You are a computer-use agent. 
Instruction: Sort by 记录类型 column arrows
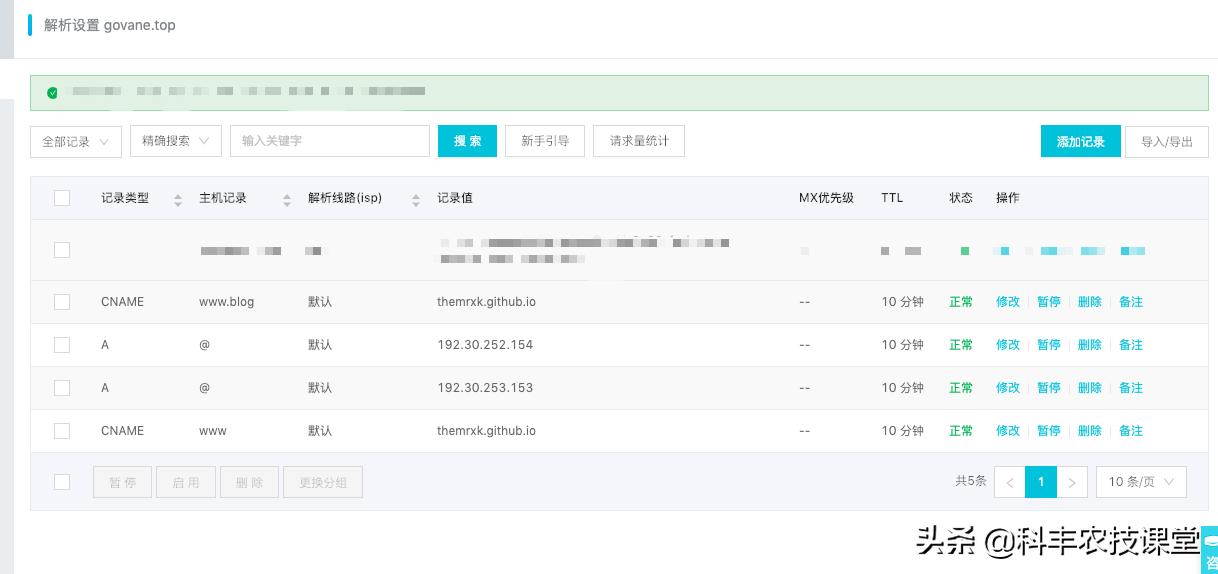click(x=178, y=199)
